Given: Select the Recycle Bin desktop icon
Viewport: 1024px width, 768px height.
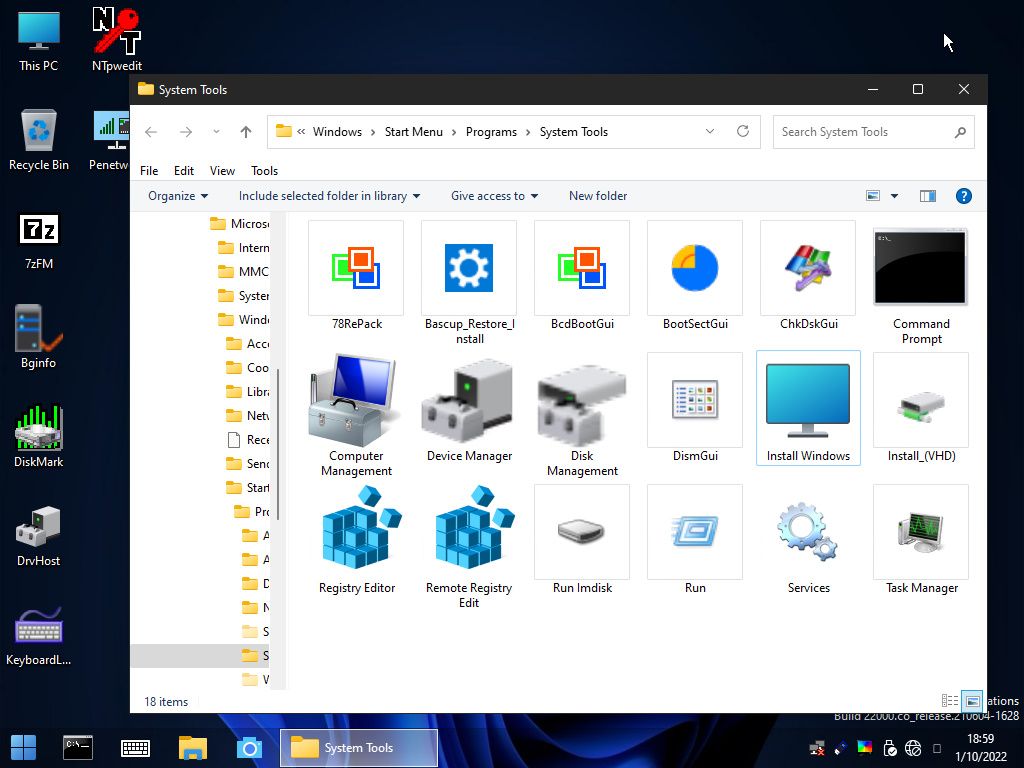Looking at the screenshot, I should click(39, 140).
